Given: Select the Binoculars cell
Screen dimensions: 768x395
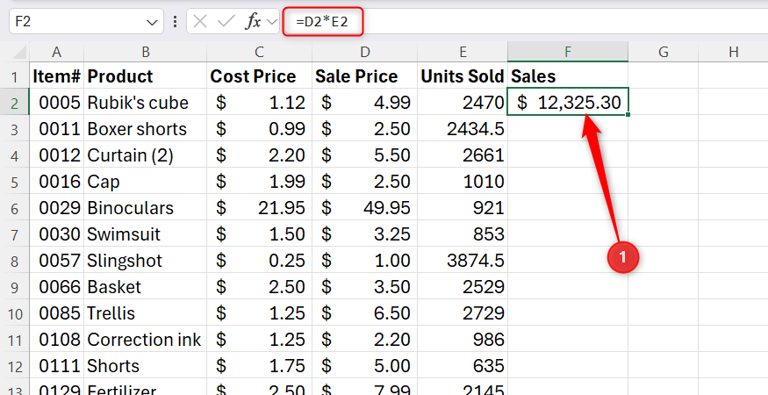Looking at the screenshot, I should pyautogui.click(x=145, y=208).
